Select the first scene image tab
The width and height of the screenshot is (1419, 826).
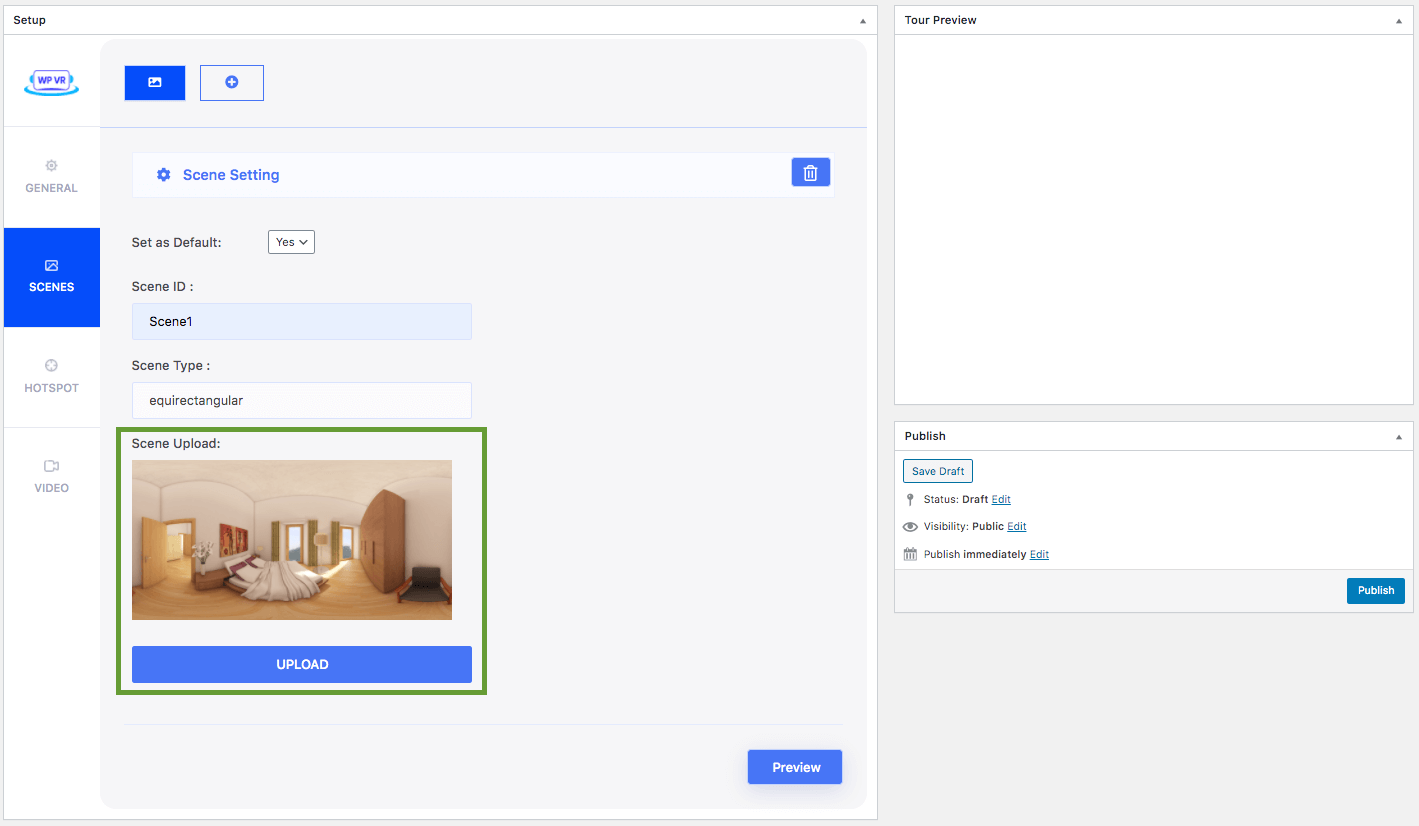[155, 83]
